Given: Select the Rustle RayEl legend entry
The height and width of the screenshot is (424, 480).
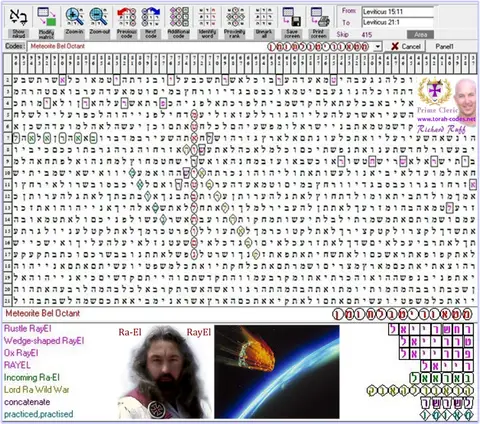Looking at the screenshot, I should pyautogui.click(x=28, y=329).
